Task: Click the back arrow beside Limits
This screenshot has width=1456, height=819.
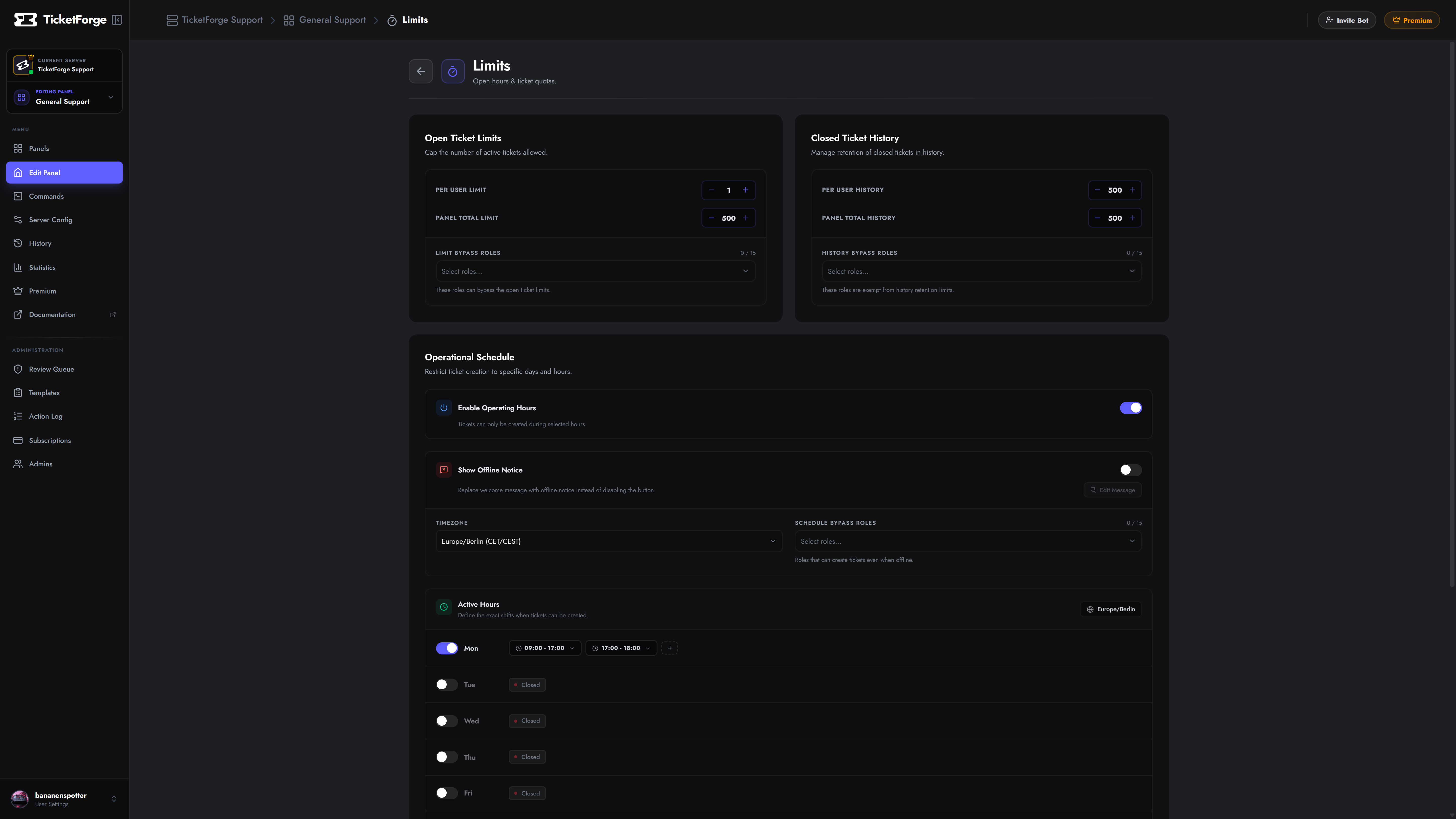Action: click(421, 71)
